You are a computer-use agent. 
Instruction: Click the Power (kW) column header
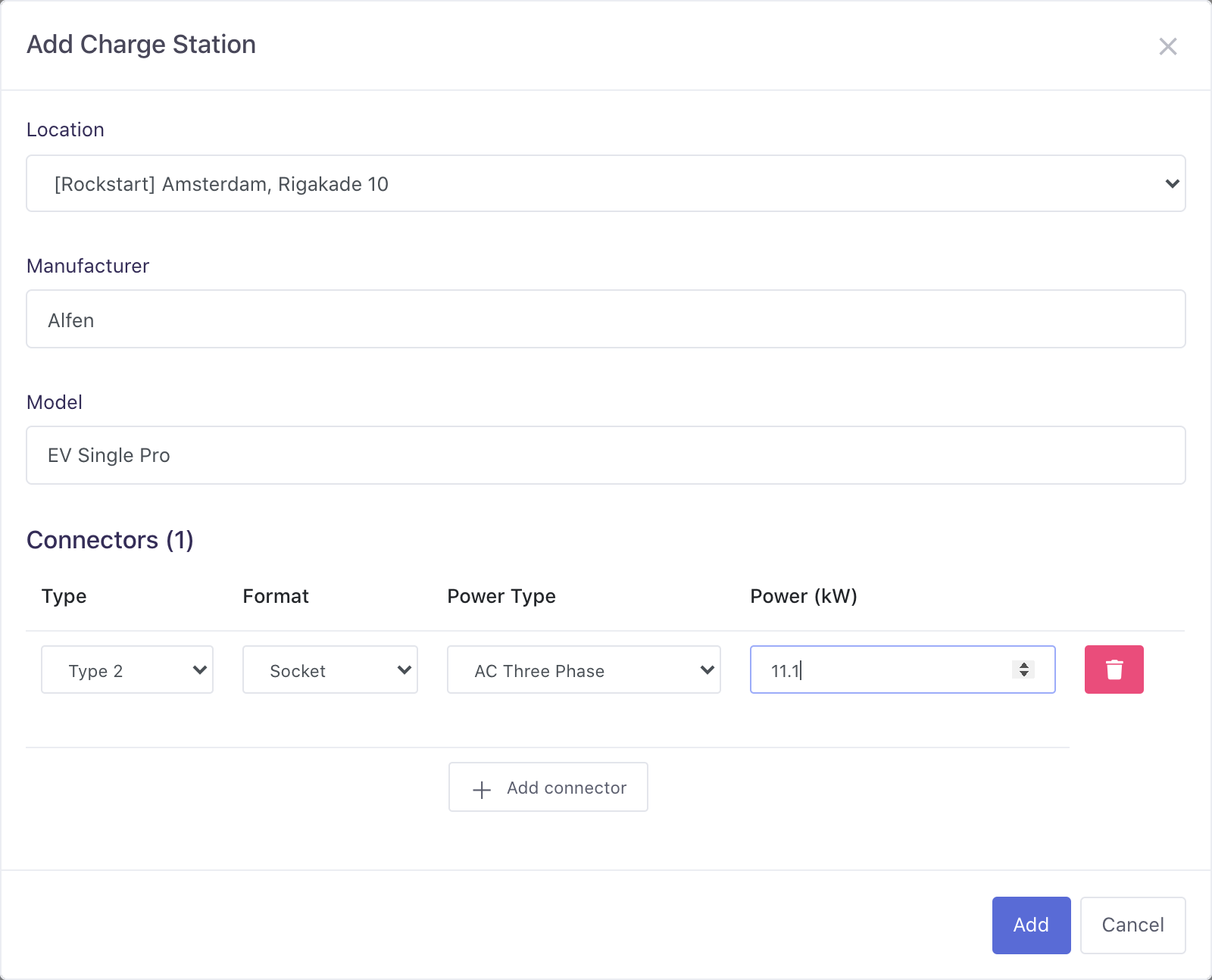pos(804,596)
